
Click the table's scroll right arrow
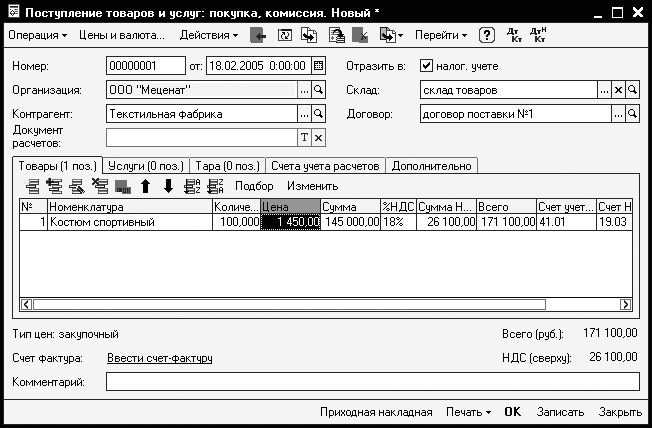pyautogui.click(x=625, y=304)
